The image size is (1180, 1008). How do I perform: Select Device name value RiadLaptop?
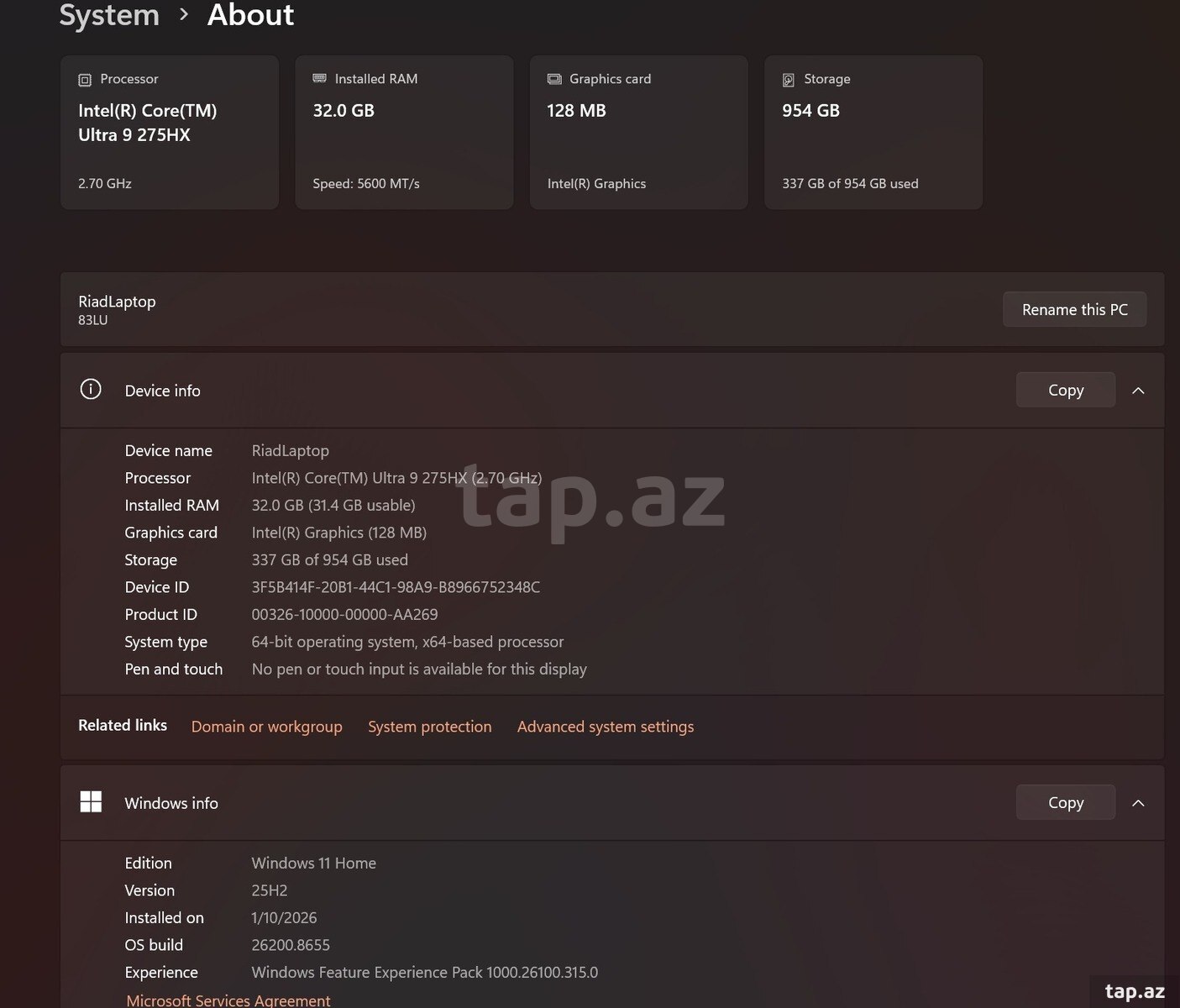click(290, 450)
